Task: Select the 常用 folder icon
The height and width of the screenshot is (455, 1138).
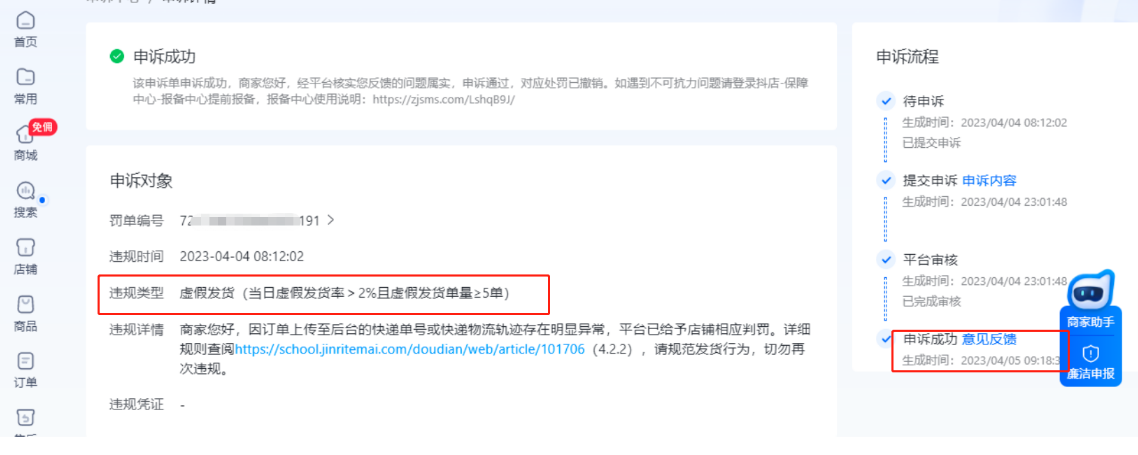Action: pyautogui.click(x=25, y=77)
